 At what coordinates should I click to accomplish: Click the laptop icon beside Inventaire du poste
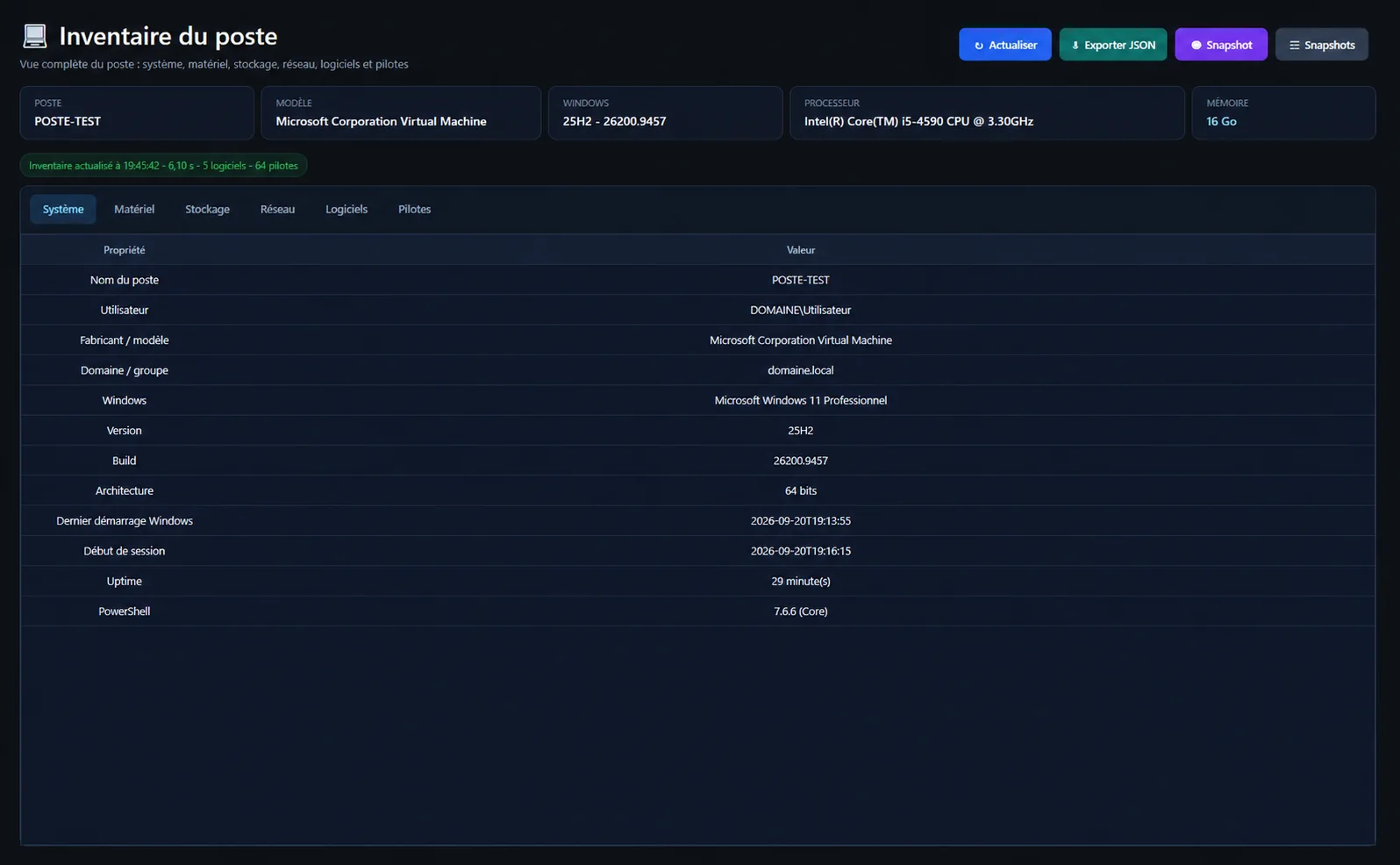34,36
